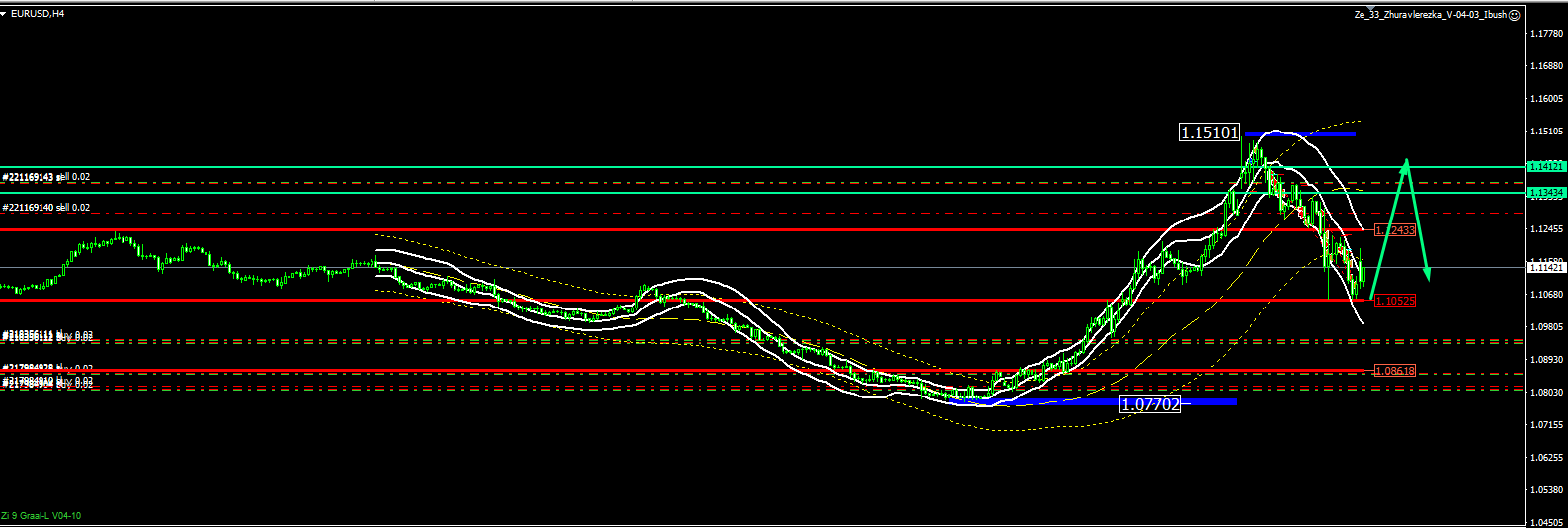Open the one-click trading arrow beside EURUSD,H4
The image size is (1568, 528).
pyautogui.click(x=5, y=14)
